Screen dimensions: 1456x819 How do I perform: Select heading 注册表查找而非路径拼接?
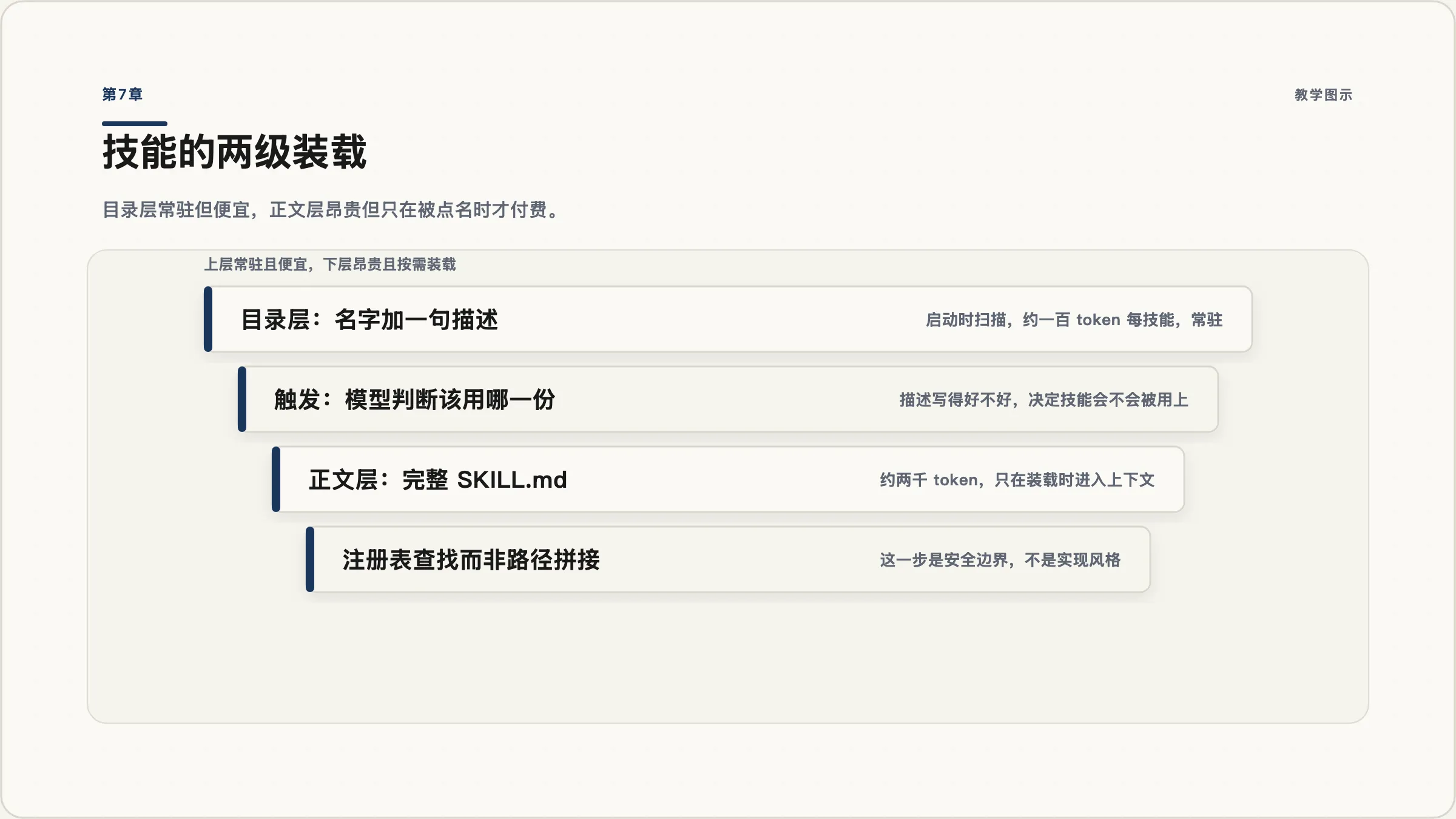(471, 560)
